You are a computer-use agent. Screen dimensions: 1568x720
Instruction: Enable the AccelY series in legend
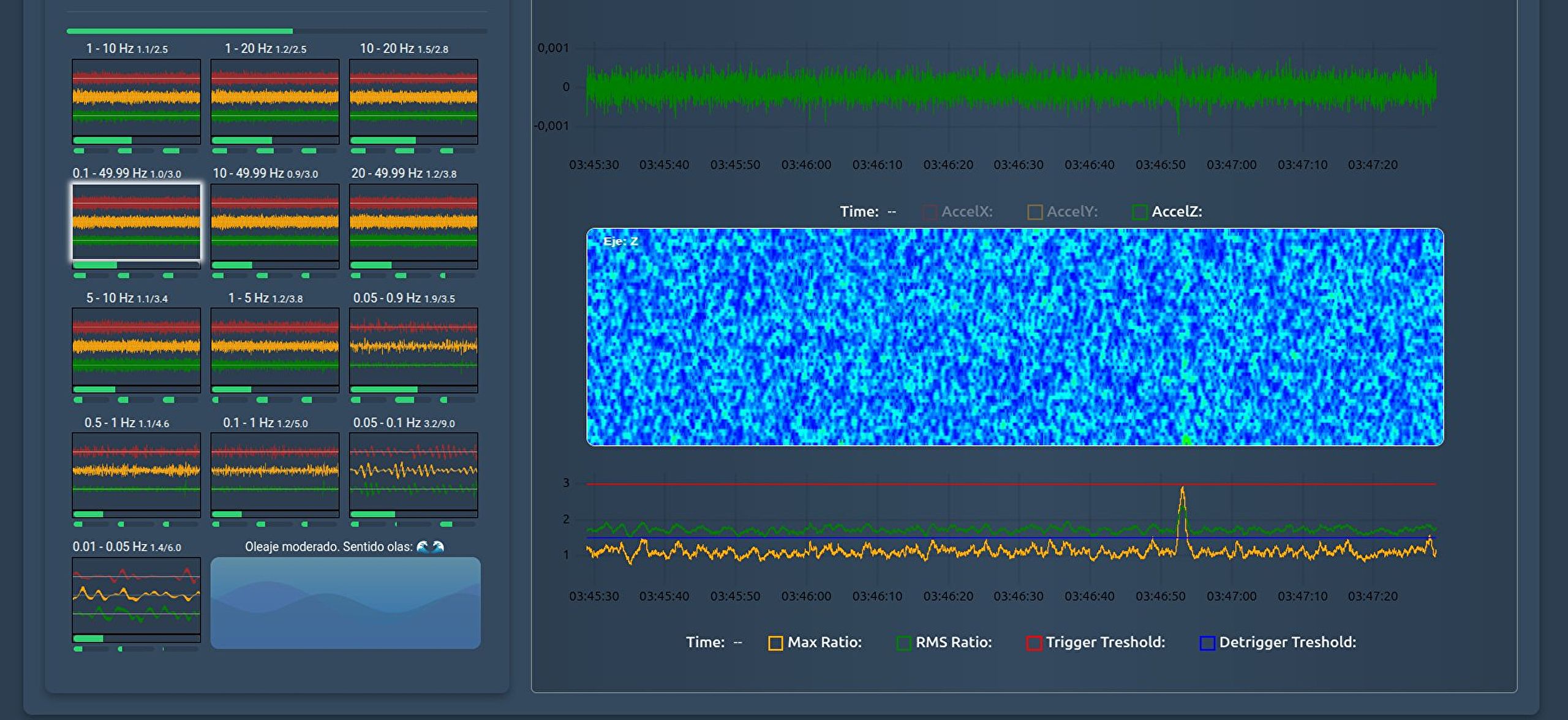coord(1035,212)
